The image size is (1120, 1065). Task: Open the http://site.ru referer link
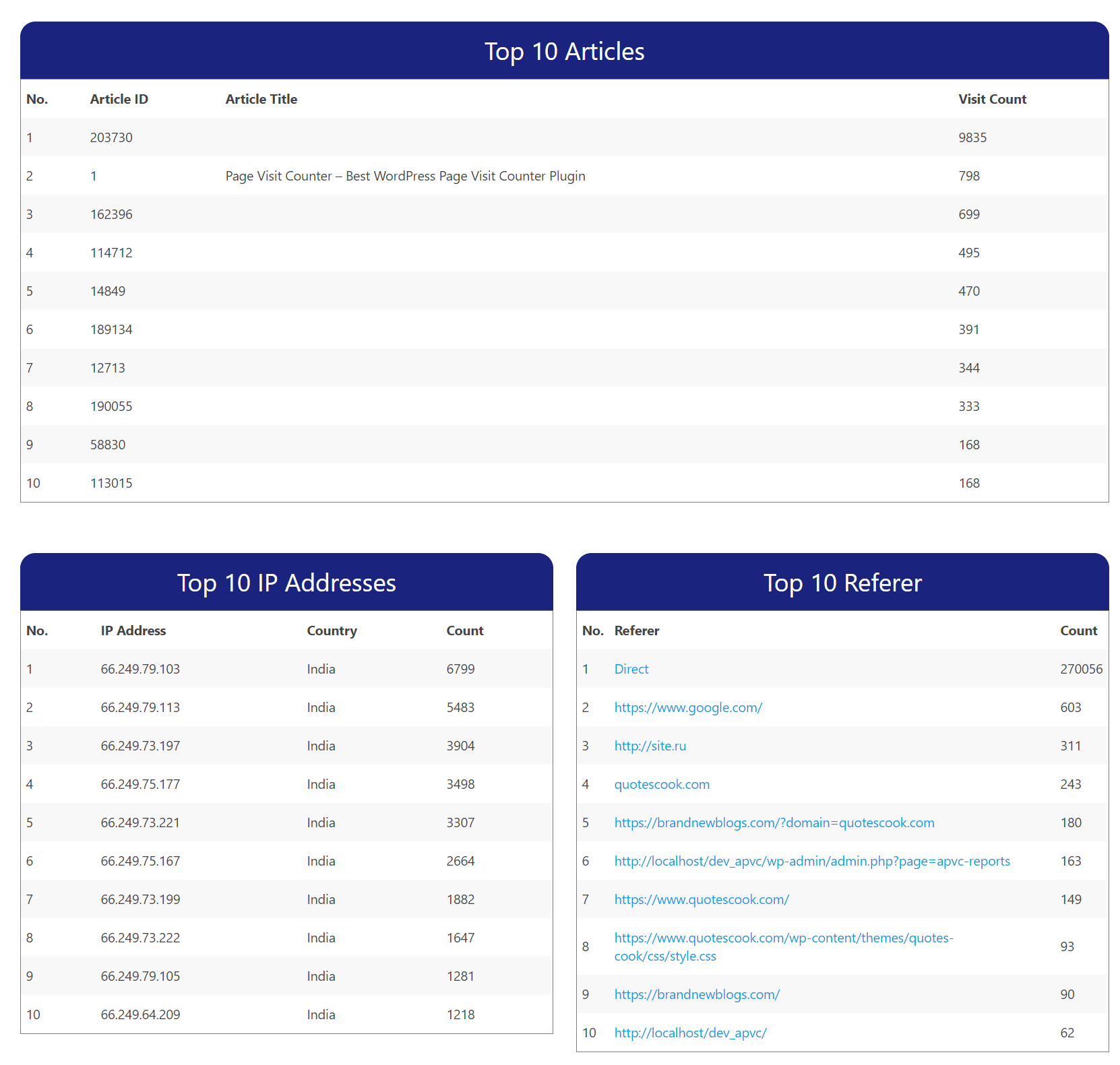650,746
